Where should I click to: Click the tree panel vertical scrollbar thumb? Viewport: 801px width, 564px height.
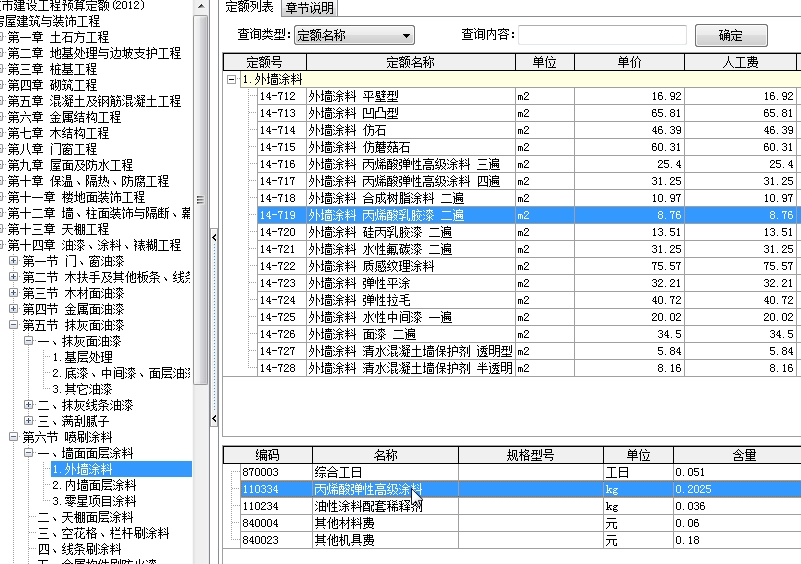(201, 199)
